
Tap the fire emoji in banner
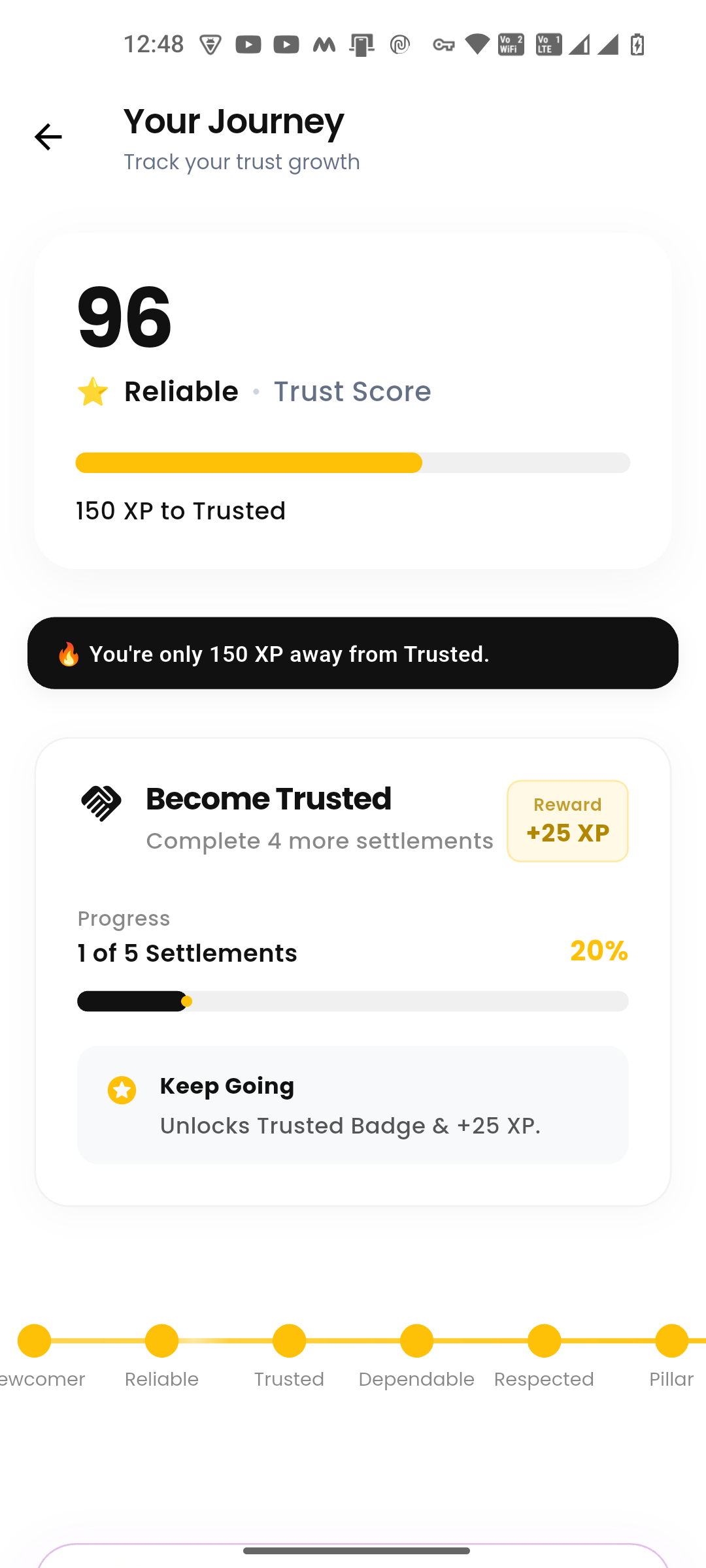click(68, 653)
